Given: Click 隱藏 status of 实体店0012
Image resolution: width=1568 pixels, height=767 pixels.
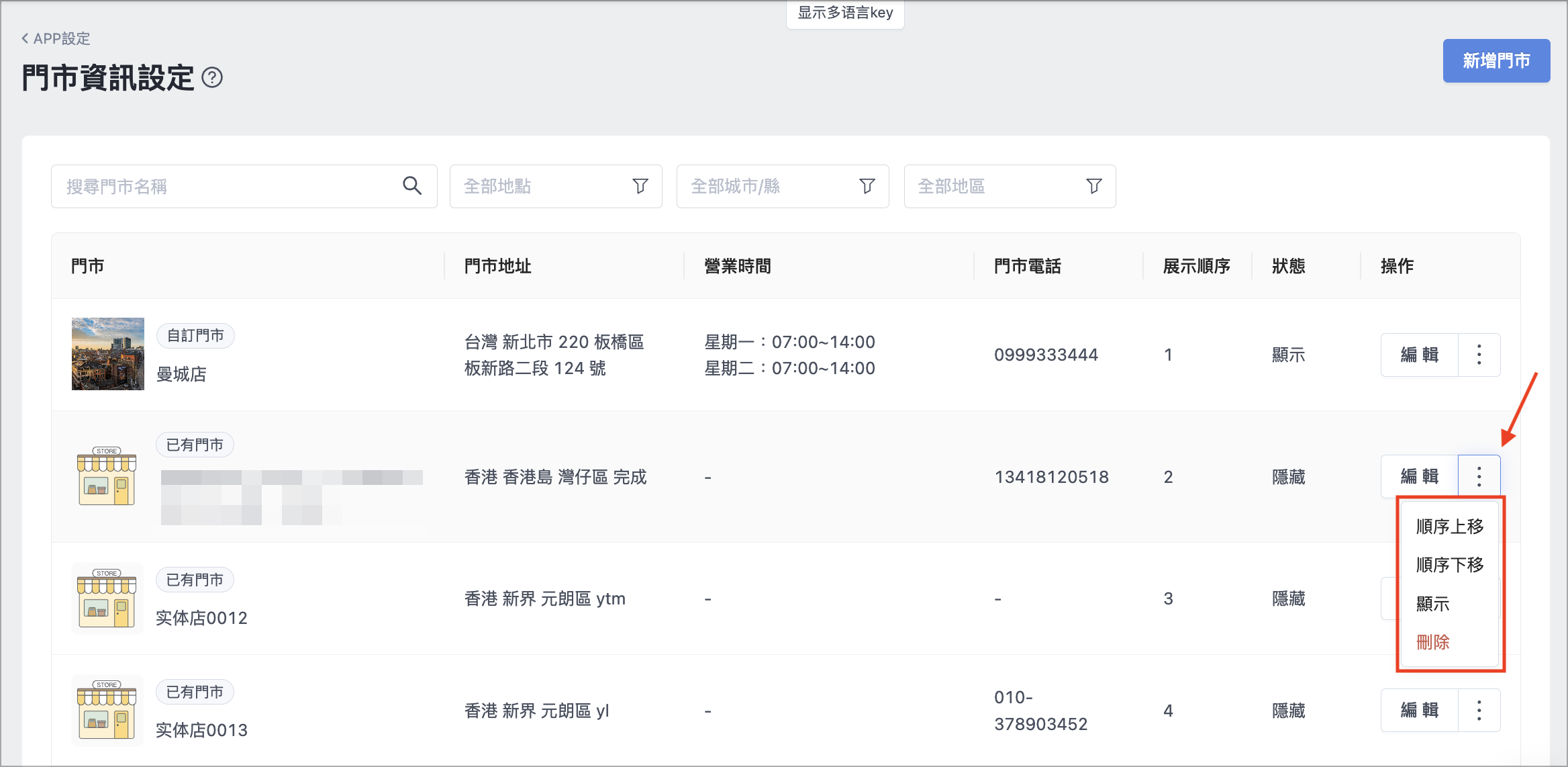Looking at the screenshot, I should 1288,598.
